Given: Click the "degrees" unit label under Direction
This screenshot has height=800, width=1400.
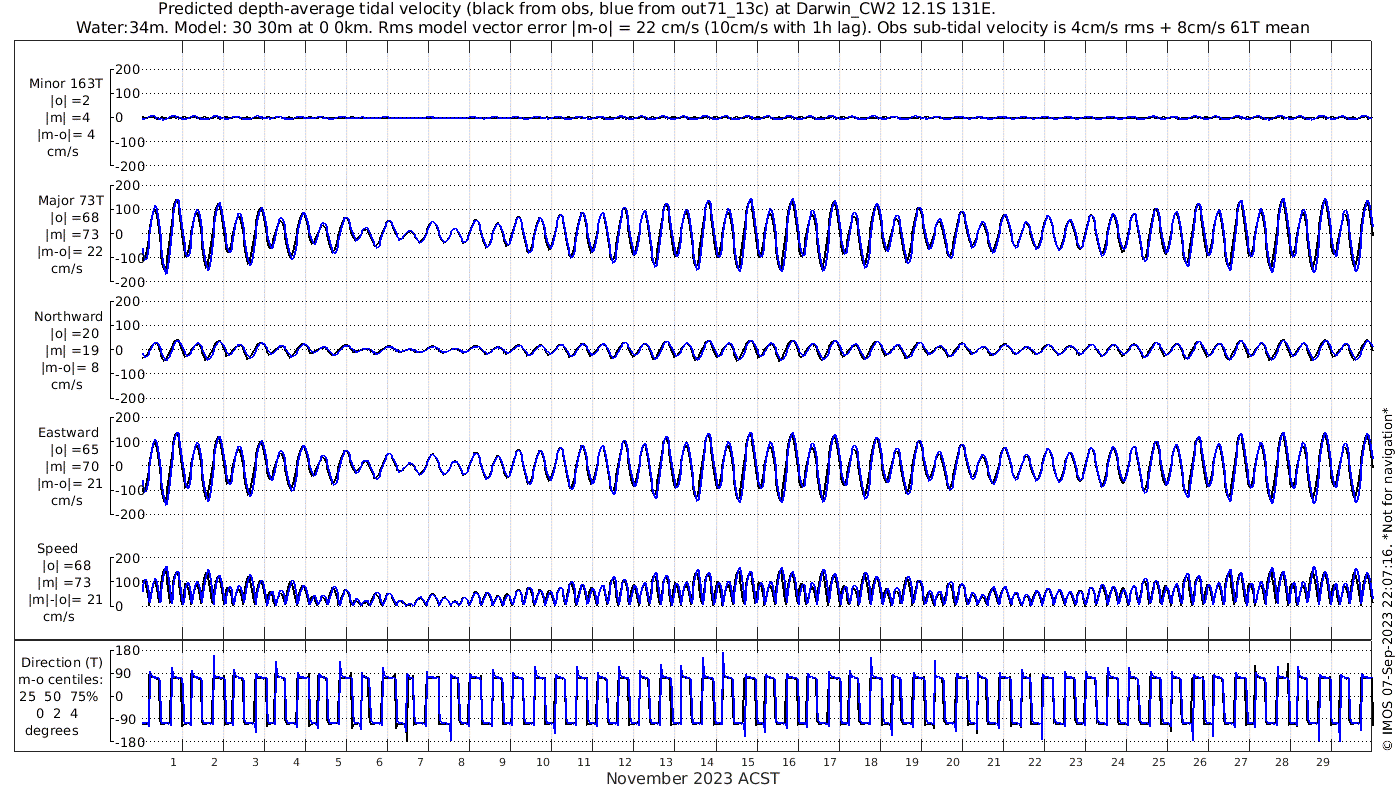Looking at the screenshot, I should (53, 731).
